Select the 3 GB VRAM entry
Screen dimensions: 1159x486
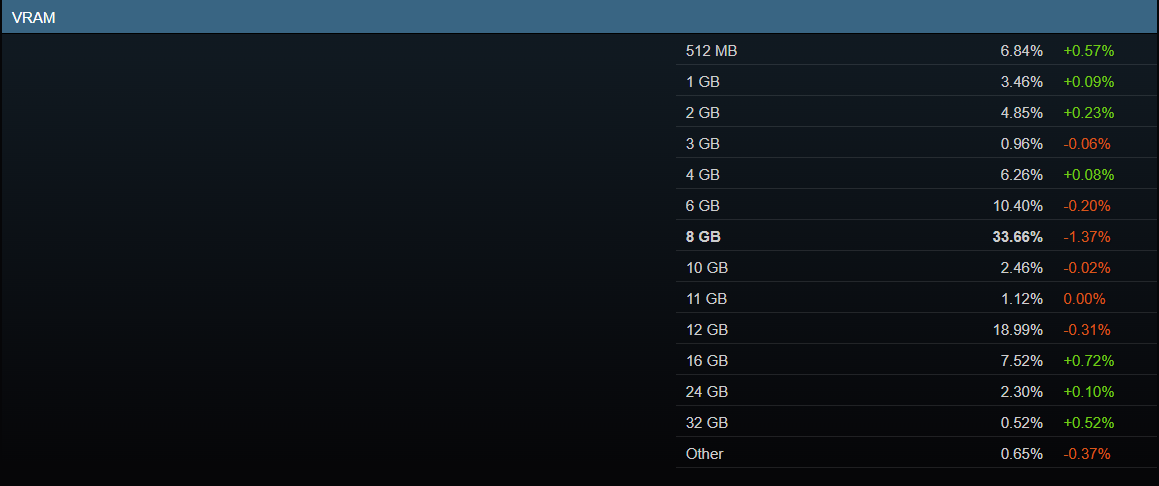703,143
